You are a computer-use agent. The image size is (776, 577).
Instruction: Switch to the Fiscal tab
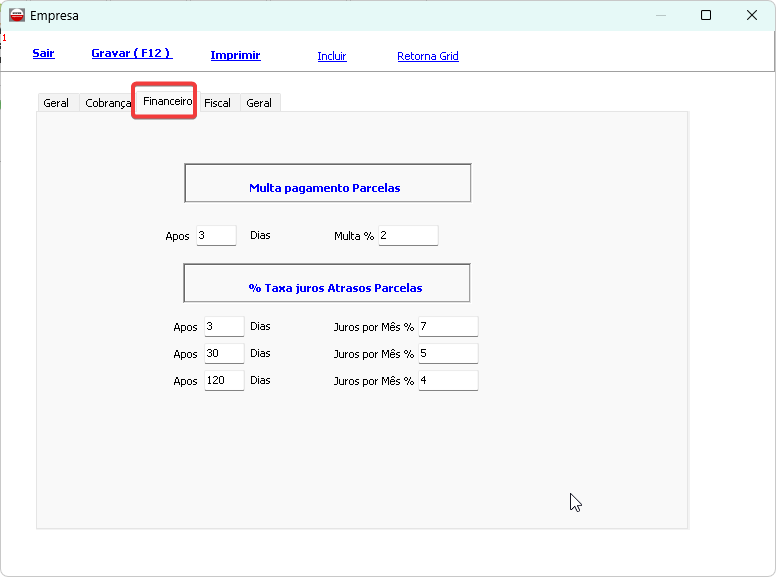click(217, 103)
